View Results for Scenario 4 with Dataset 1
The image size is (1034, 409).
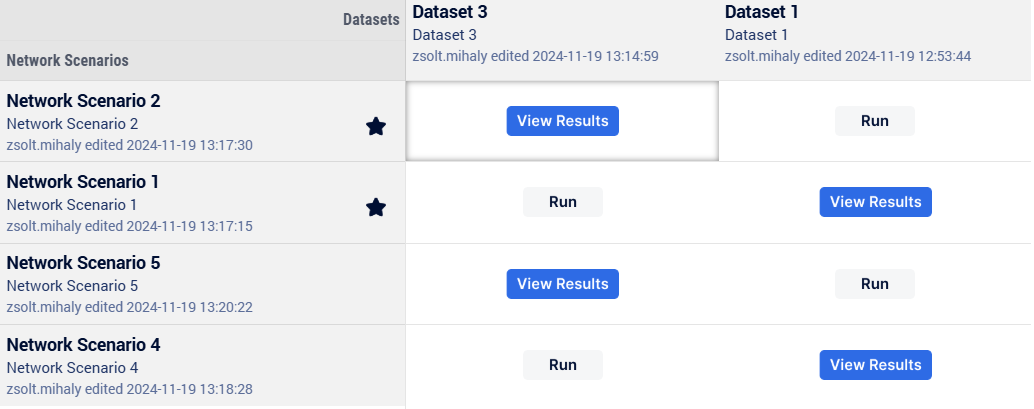point(875,365)
